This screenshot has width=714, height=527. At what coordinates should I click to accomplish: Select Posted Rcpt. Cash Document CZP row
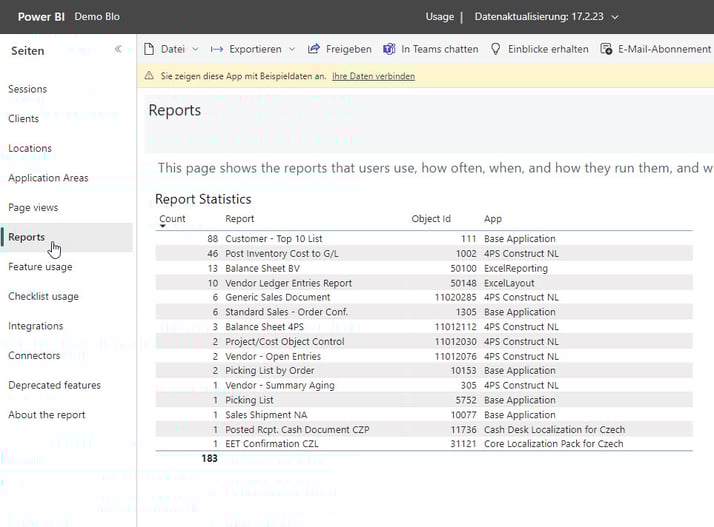(x=424, y=430)
